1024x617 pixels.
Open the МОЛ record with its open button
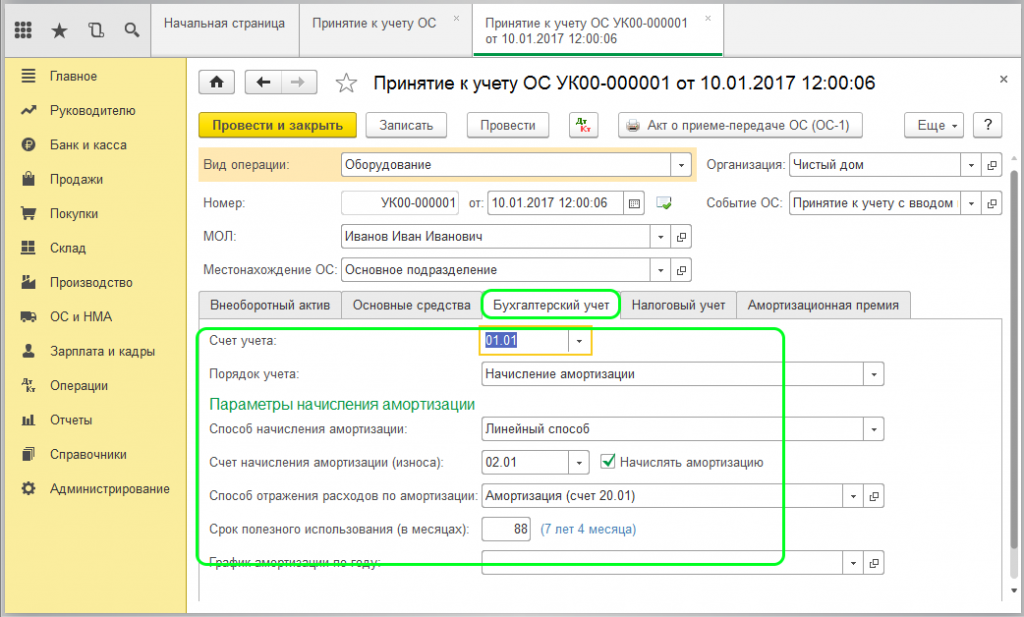coord(681,236)
